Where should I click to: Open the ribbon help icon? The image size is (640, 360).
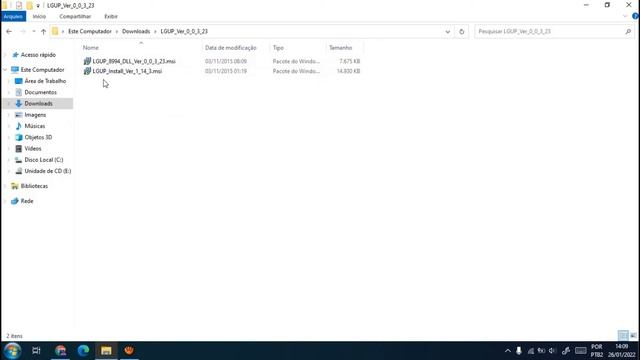[x=635, y=16]
